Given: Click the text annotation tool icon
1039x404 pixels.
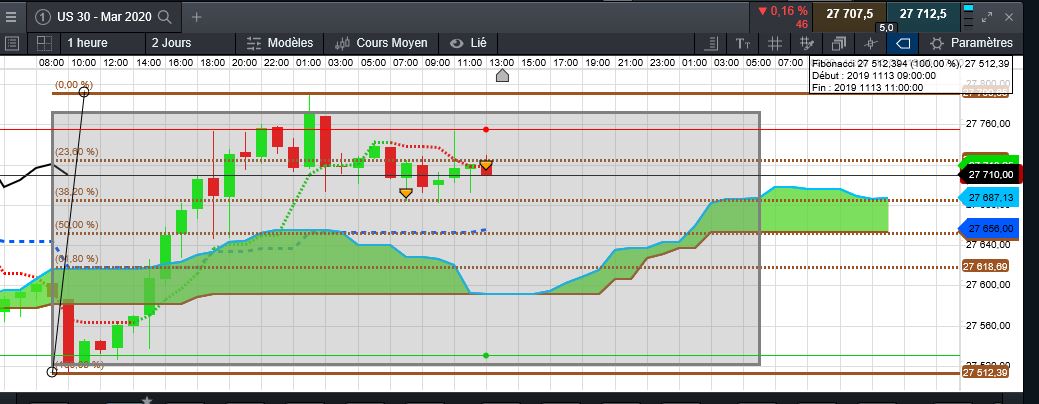Looking at the screenshot, I should [x=742, y=43].
